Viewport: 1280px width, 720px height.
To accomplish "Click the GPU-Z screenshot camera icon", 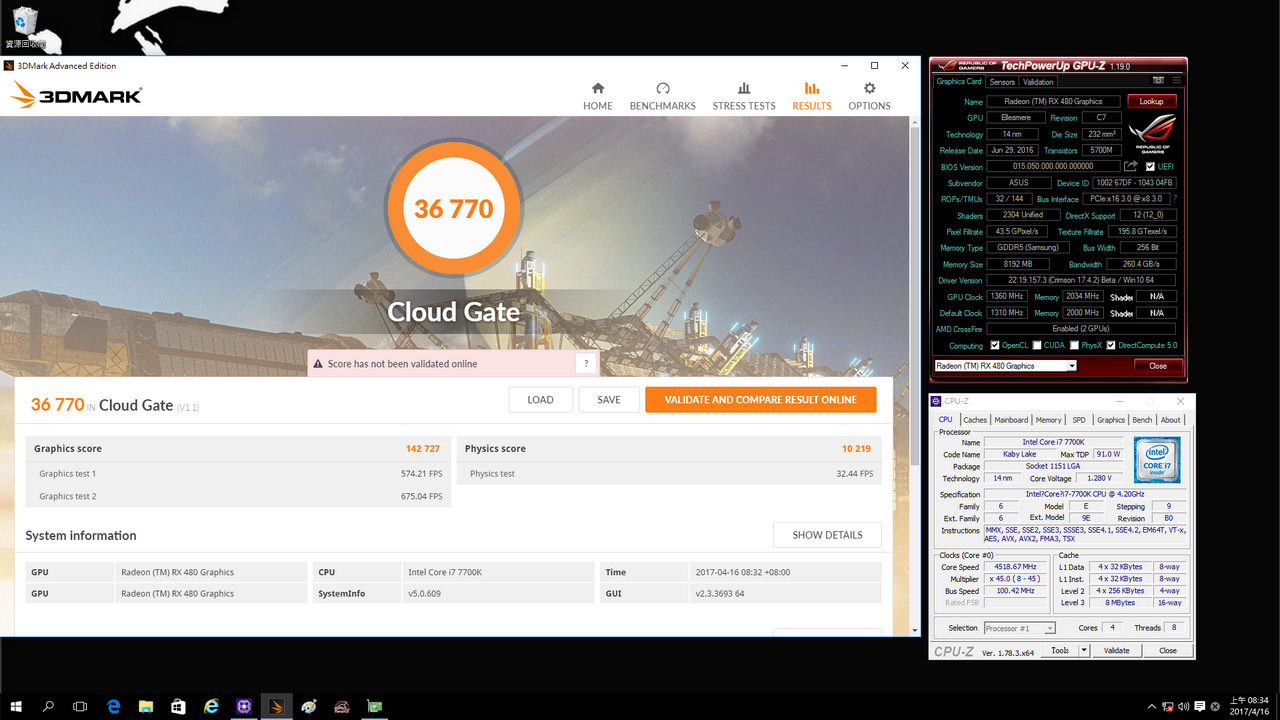I will tap(1157, 79).
